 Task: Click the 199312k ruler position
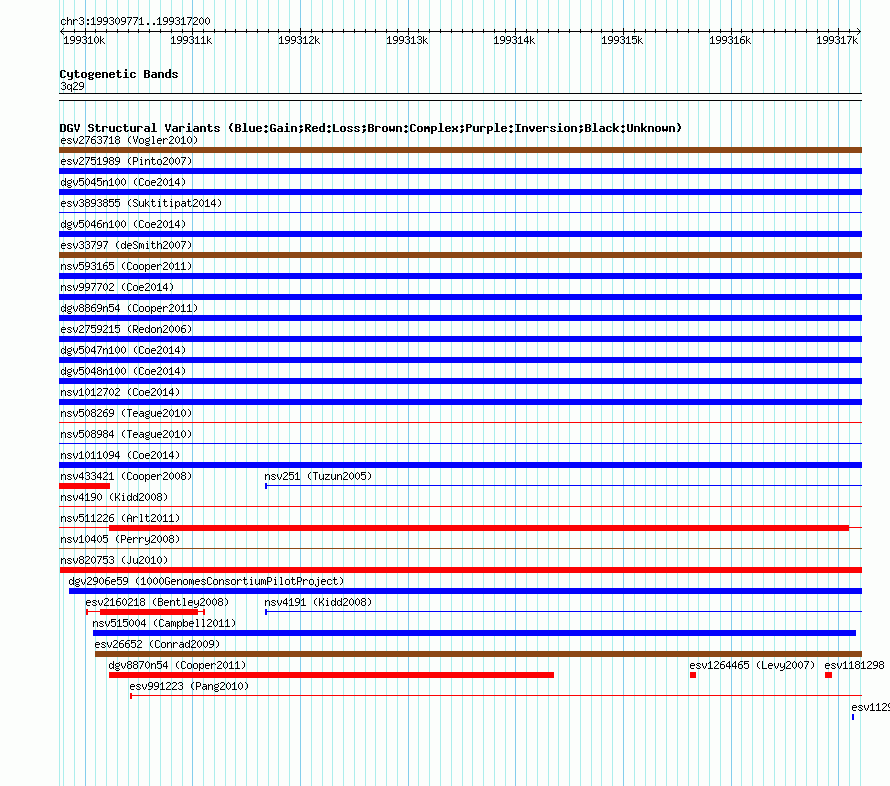[x=299, y=40]
